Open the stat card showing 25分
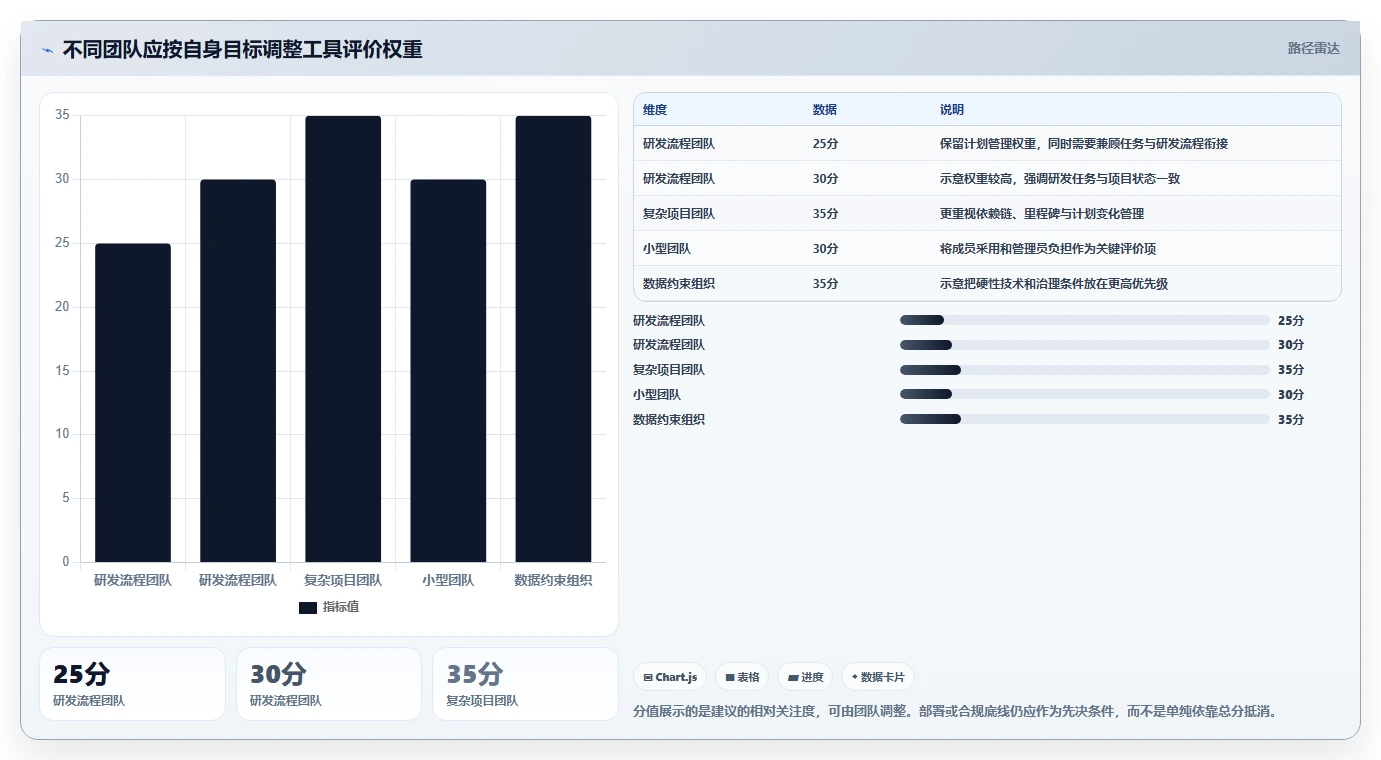The height and width of the screenshot is (760, 1381). pyautogui.click(x=133, y=684)
